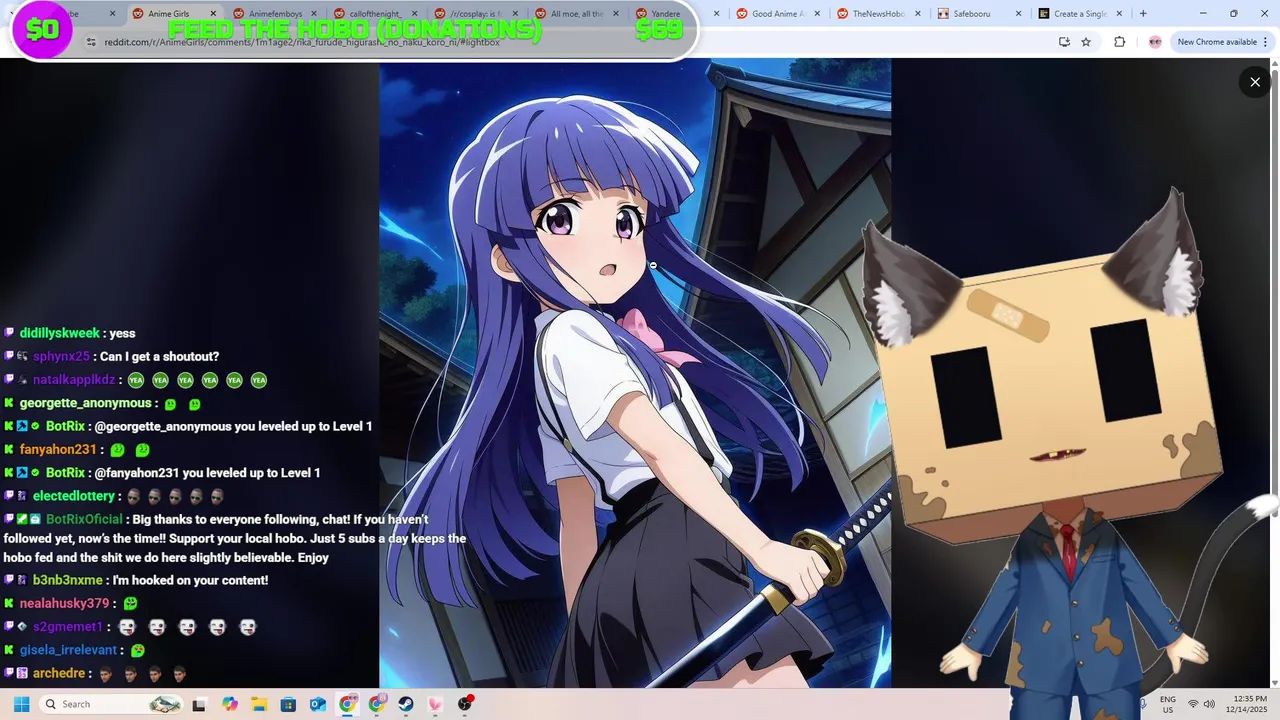The width and height of the screenshot is (1280, 720).
Task: Bookmark this page with the star icon
Action: [1086, 42]
